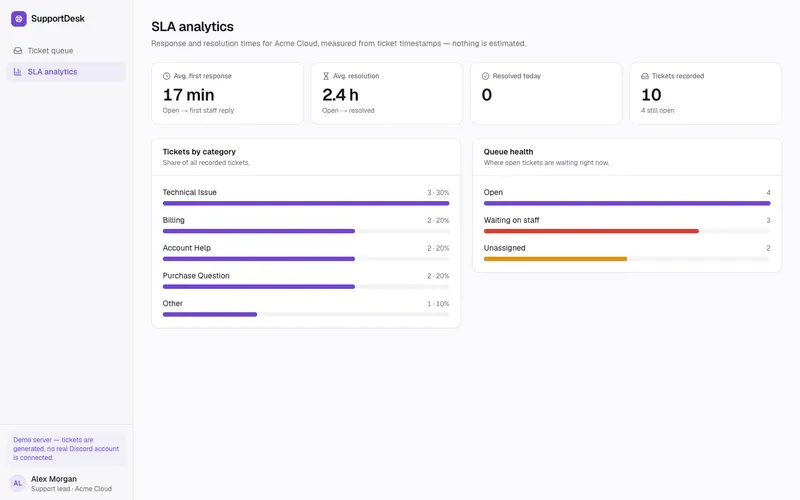Click the '1 · 10%' value
Screen dimensions: 800x500
438,304
